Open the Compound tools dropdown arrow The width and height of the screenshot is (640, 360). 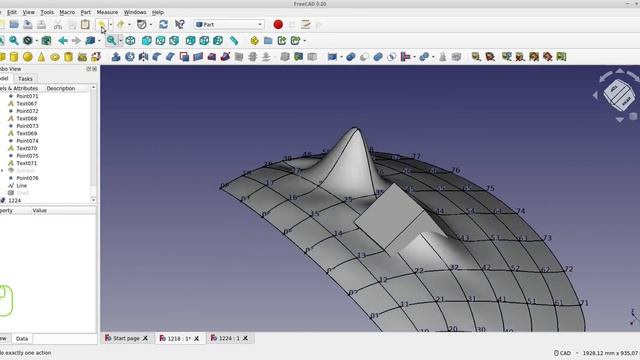(341, 57)
